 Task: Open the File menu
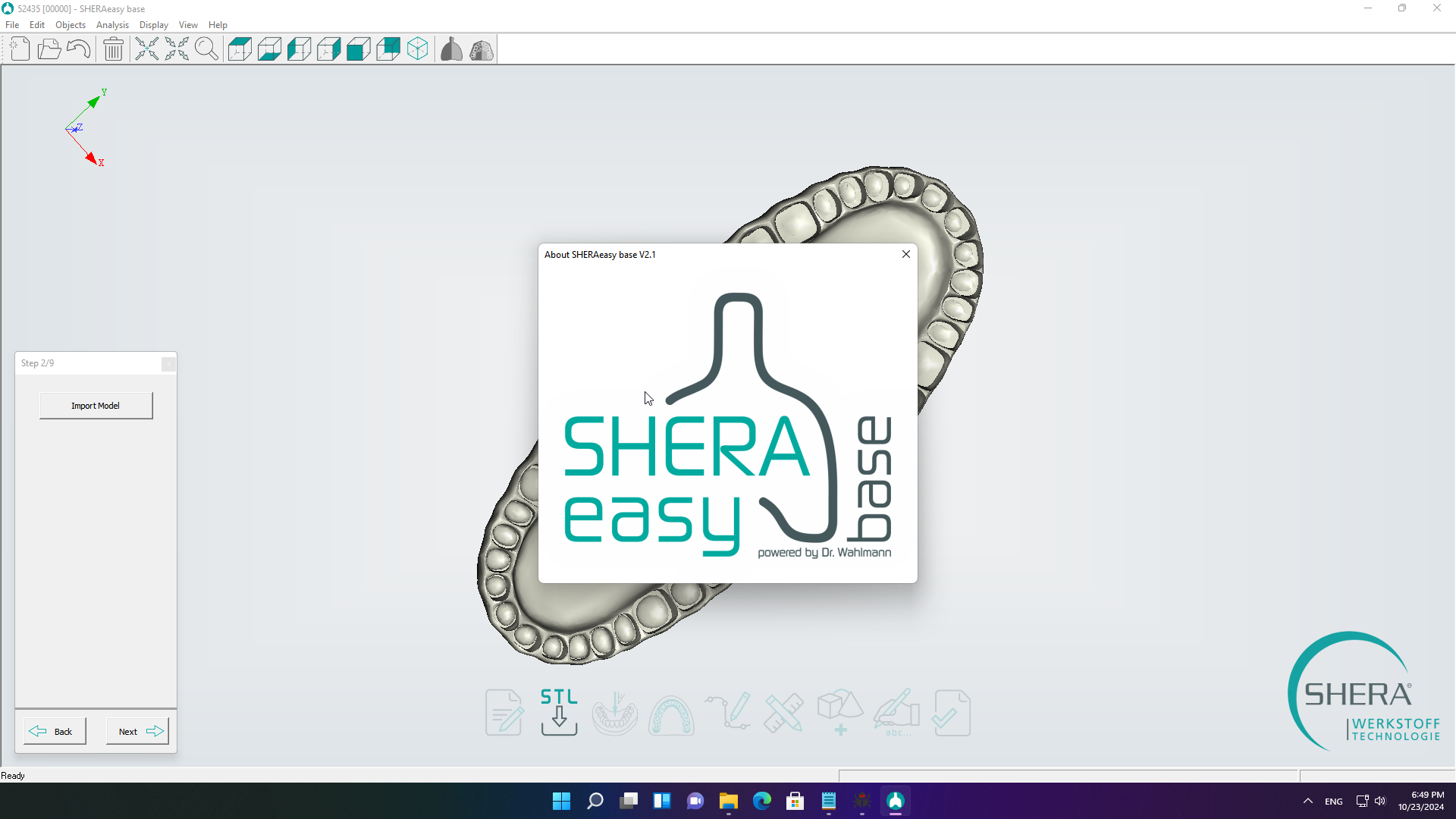(x=12, y=25)
